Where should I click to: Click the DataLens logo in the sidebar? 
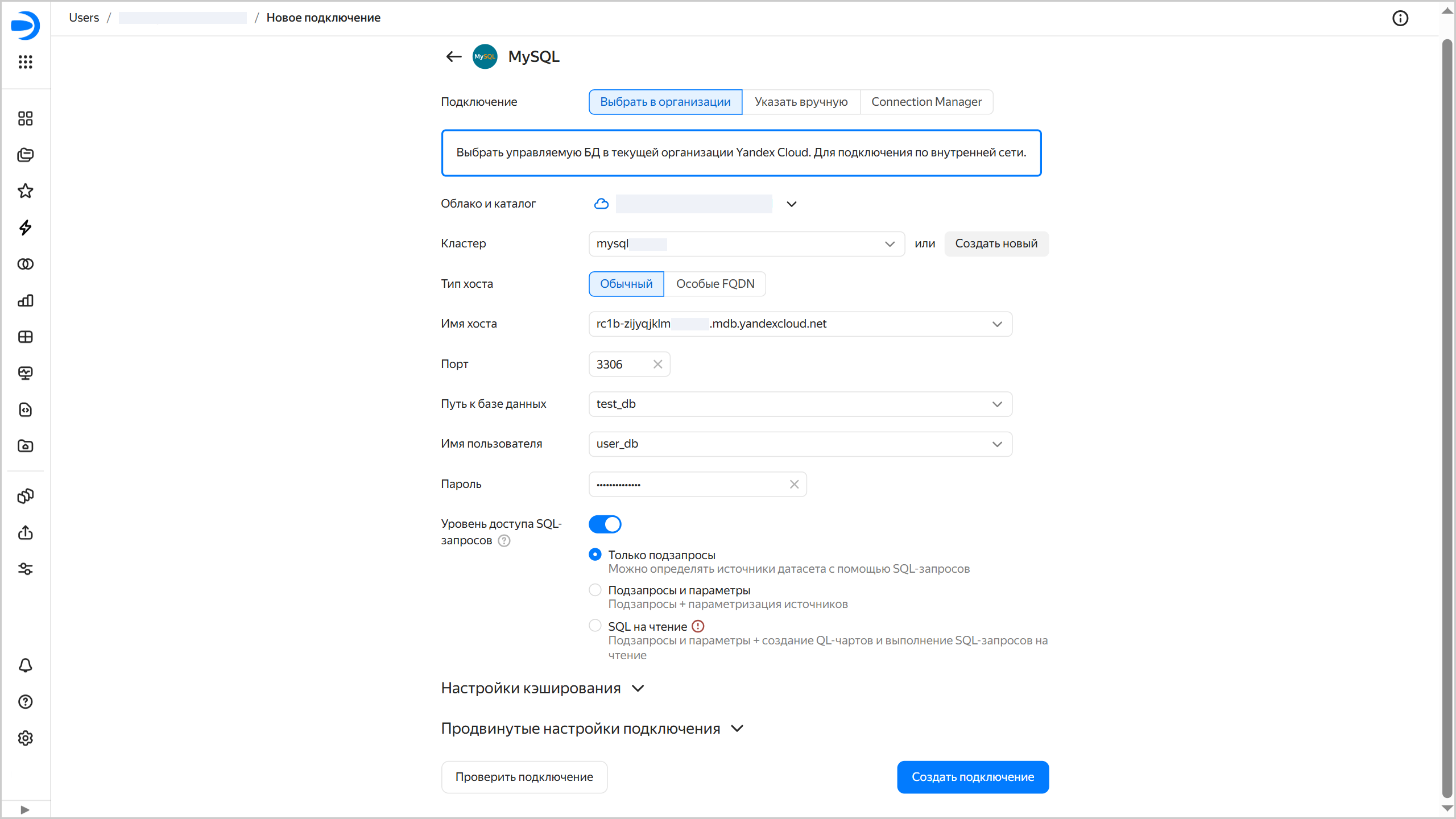(x=25, y=26)
